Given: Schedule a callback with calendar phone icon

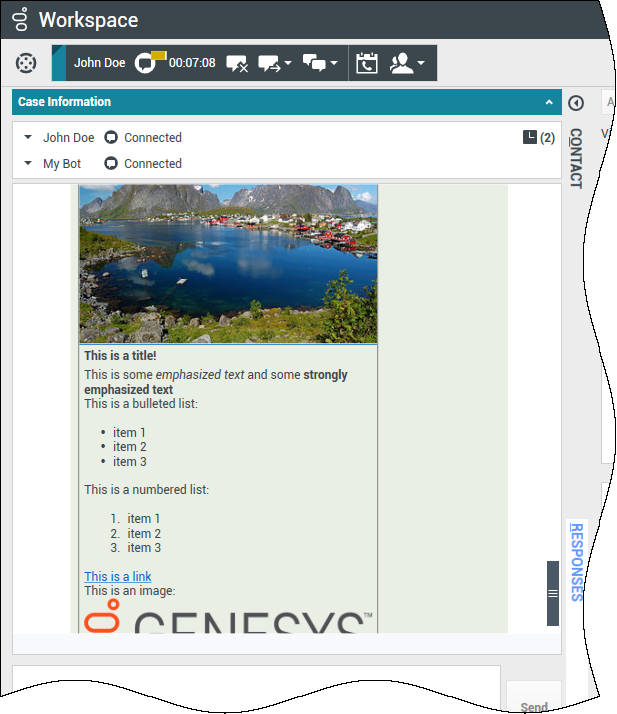Looking at the screenshot, I should tap(367, 63).
